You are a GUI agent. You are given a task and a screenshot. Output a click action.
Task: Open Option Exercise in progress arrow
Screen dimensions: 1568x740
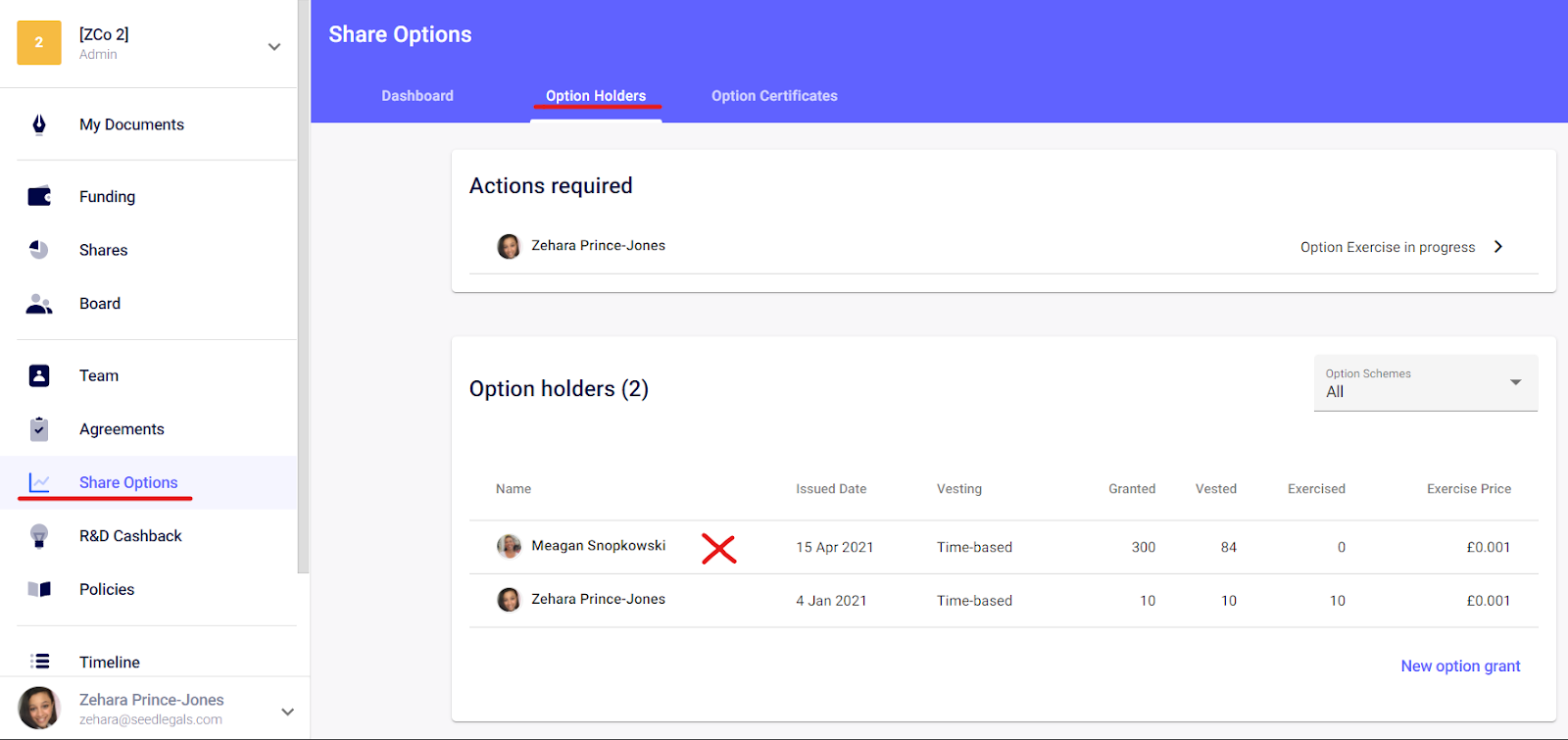pyautogui.click(x=1497, y=246)
